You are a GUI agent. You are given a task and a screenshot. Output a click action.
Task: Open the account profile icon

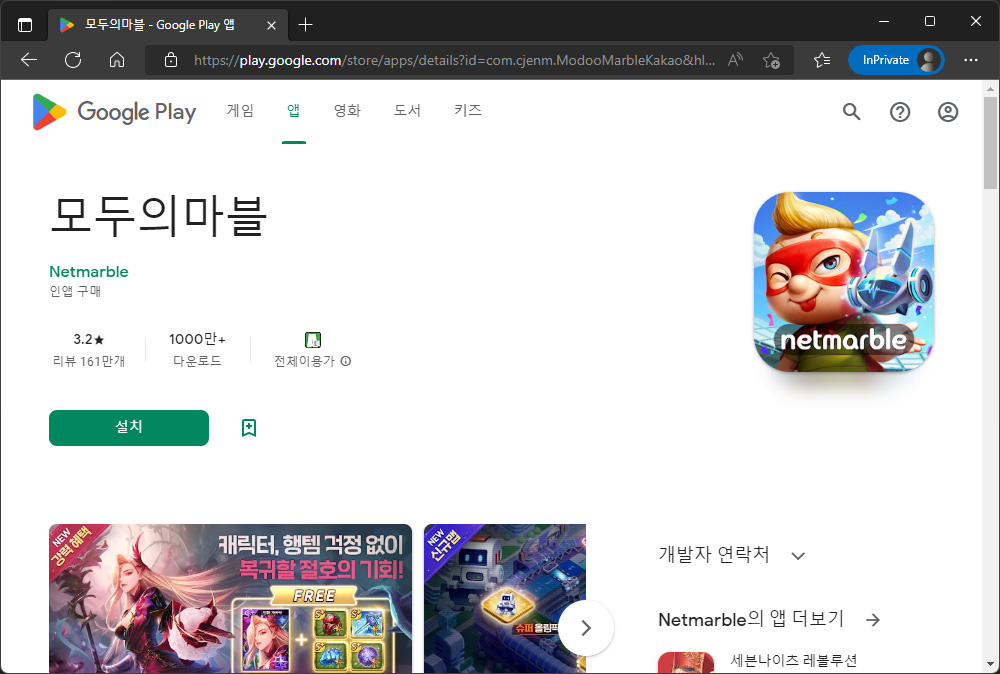point(948,112)
